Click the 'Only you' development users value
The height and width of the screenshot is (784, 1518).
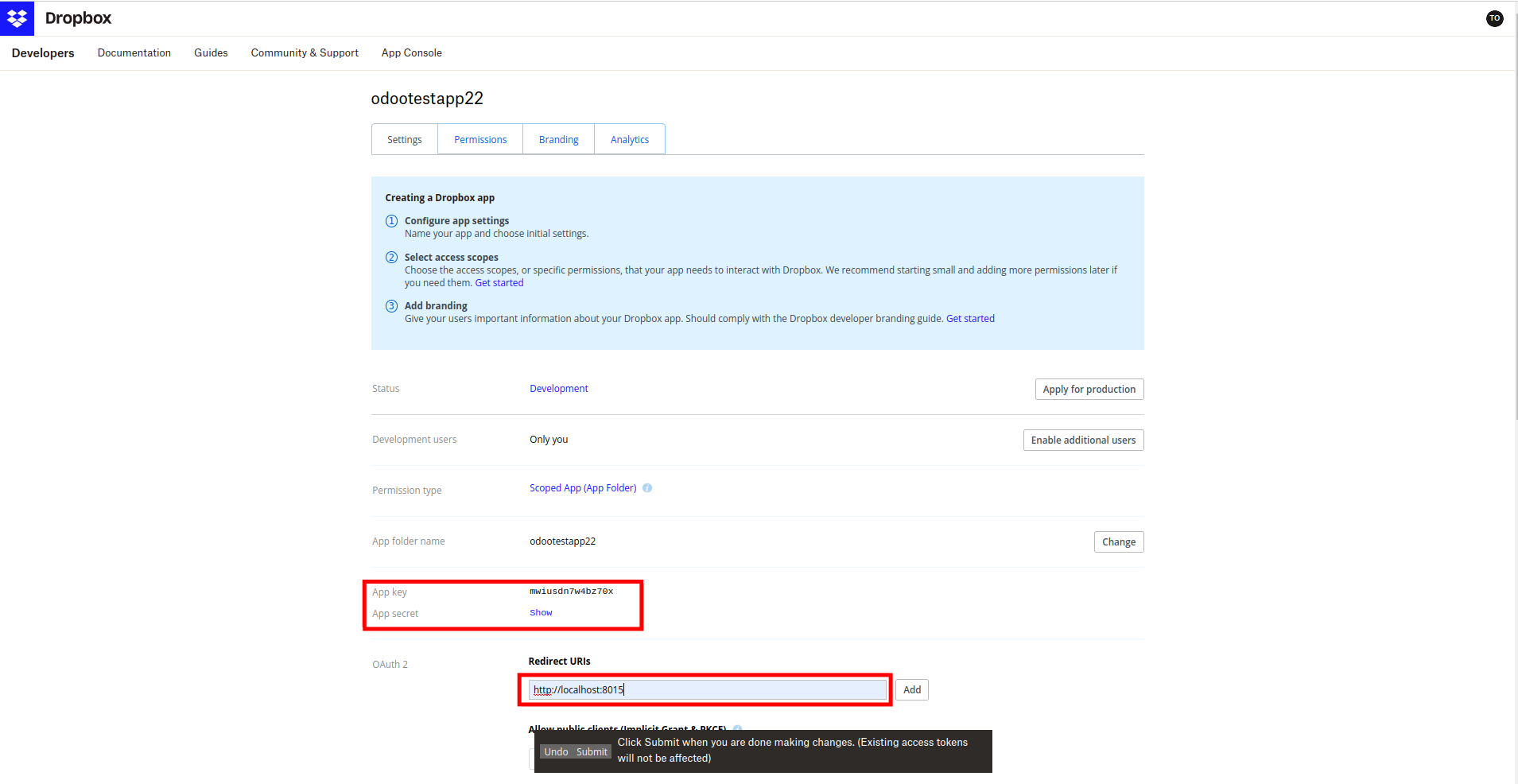tap(549, 440)
